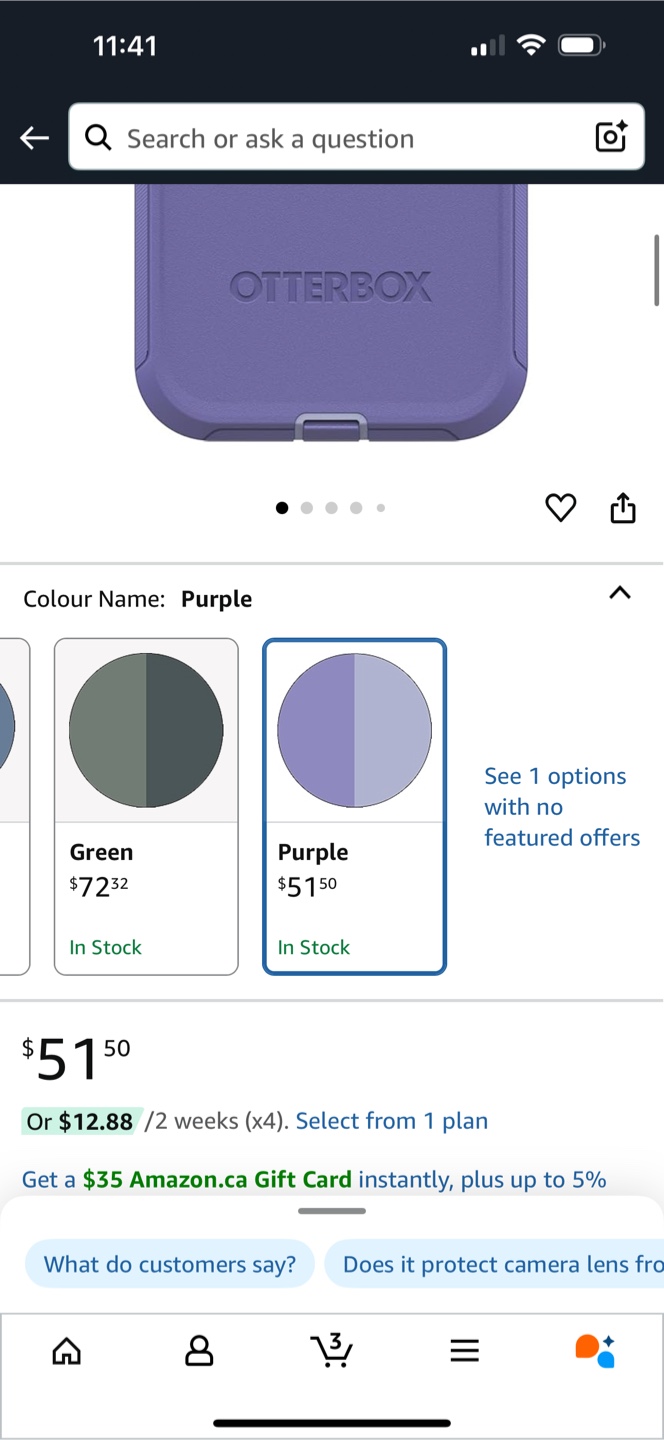664x1440 pixels.
Task: Open camera lens search icon
Action: tap(610, 137)
